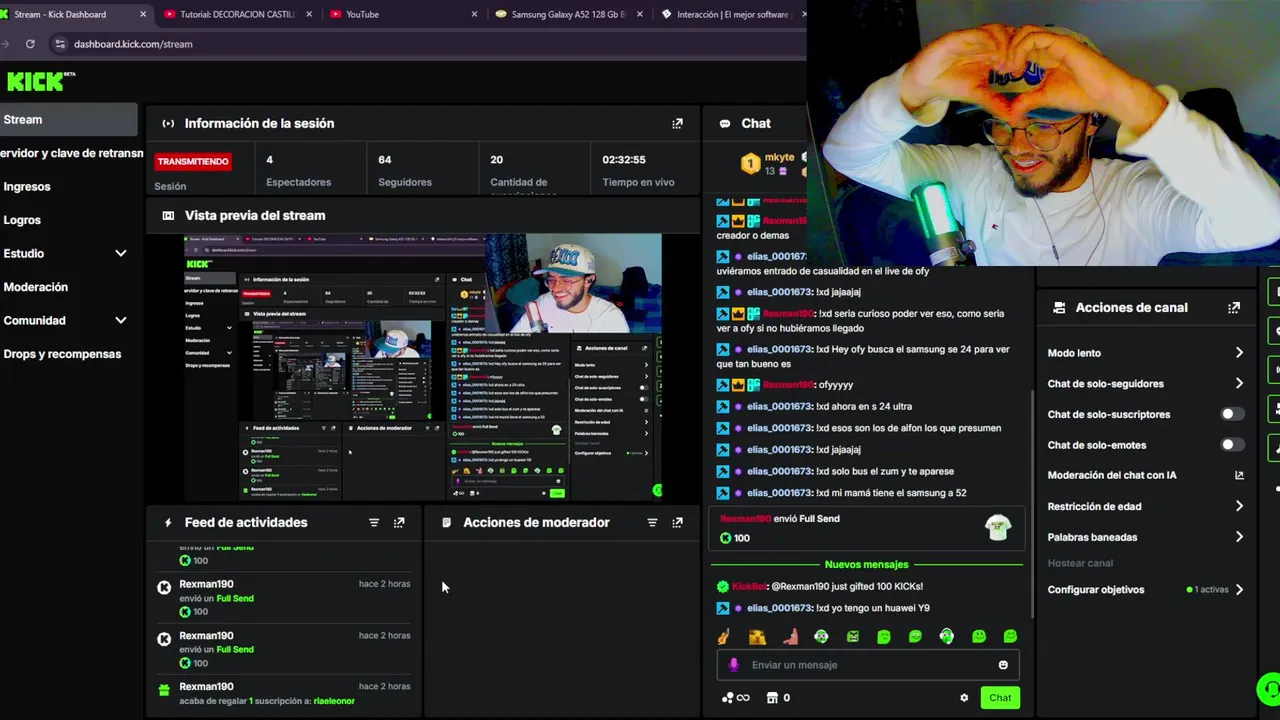Expand the Comunidad sidebar section

(121, 321)
